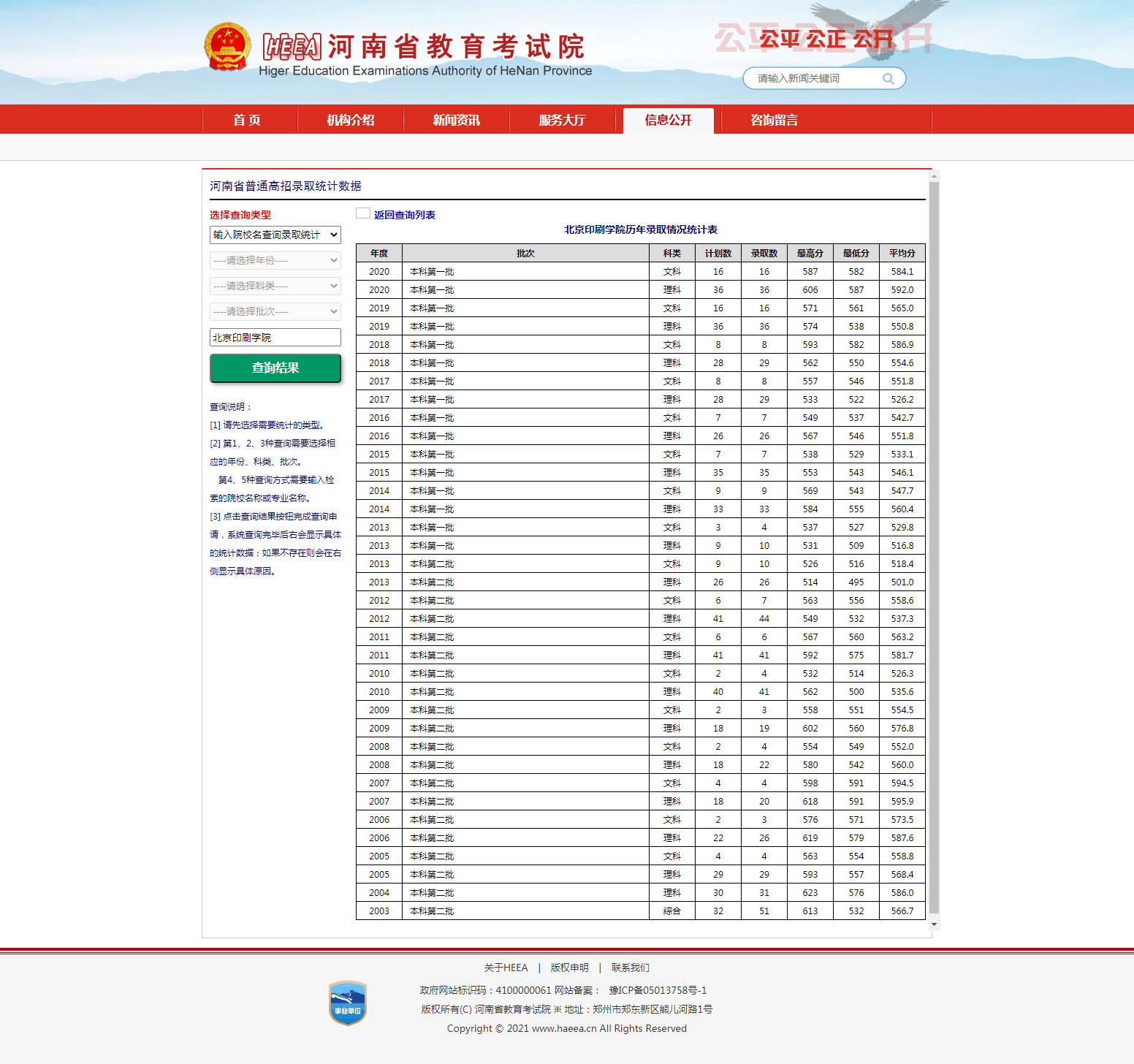Click the news keyword search field
The width and height of the screenshot is (1134, 1064).
[811, 79]
